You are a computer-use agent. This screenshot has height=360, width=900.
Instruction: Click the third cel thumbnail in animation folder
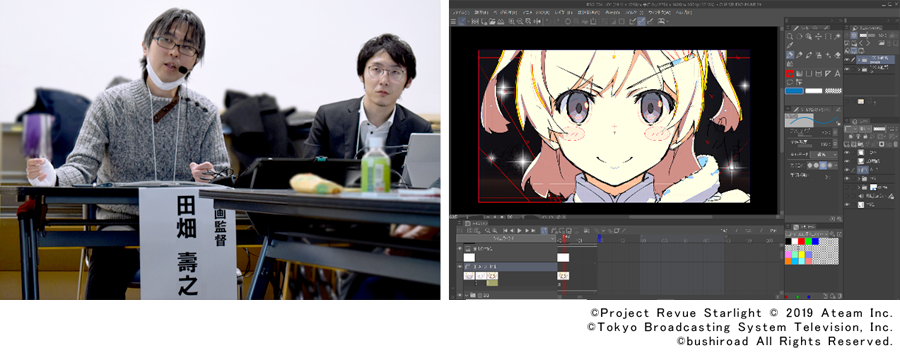coord(492,276)
